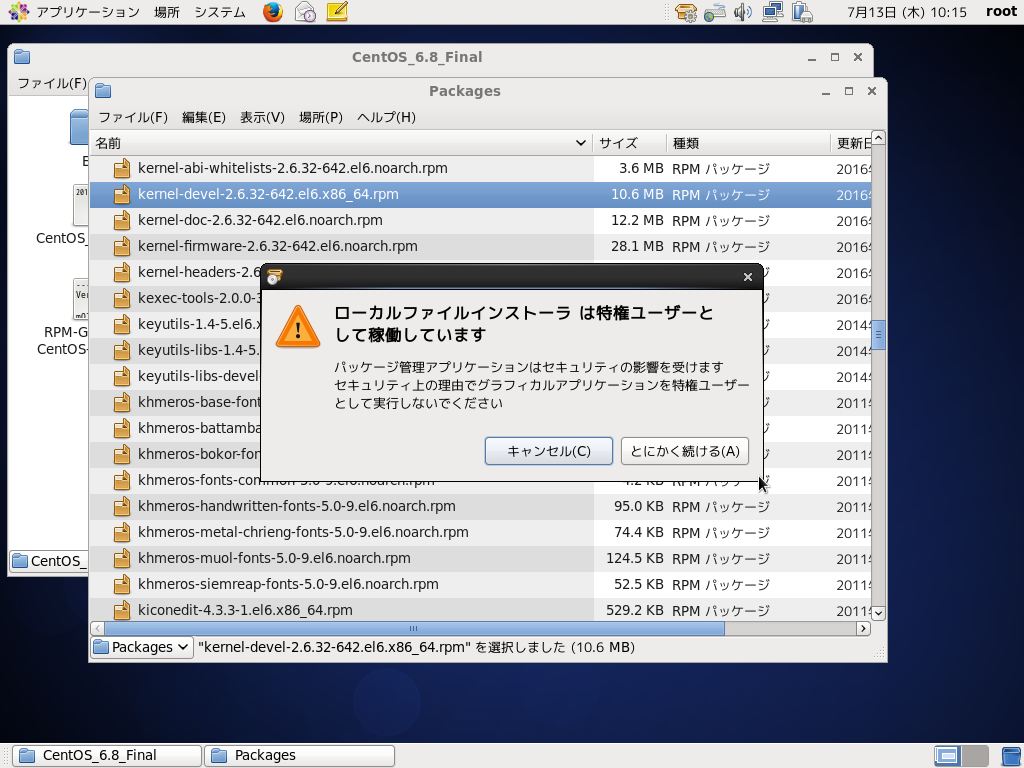
Task: Open 場所(P) menu in Packages window
Action: (321, 117)
